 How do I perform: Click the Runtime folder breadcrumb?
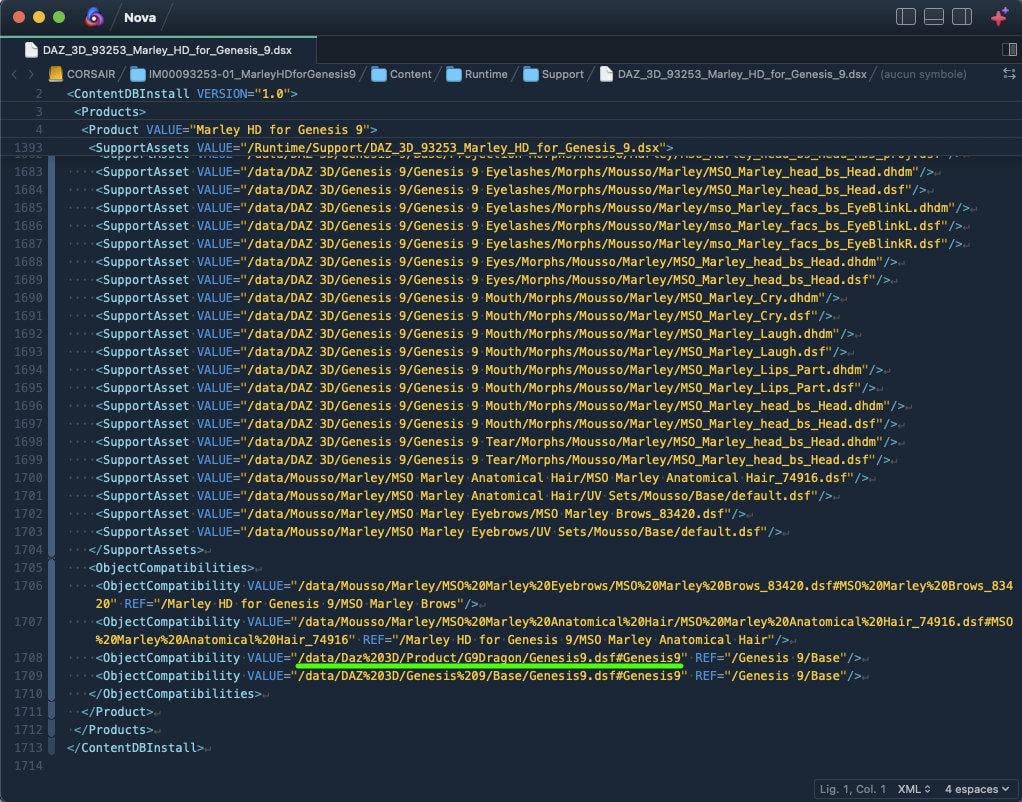pyautogui.click(x=477, y=74)
